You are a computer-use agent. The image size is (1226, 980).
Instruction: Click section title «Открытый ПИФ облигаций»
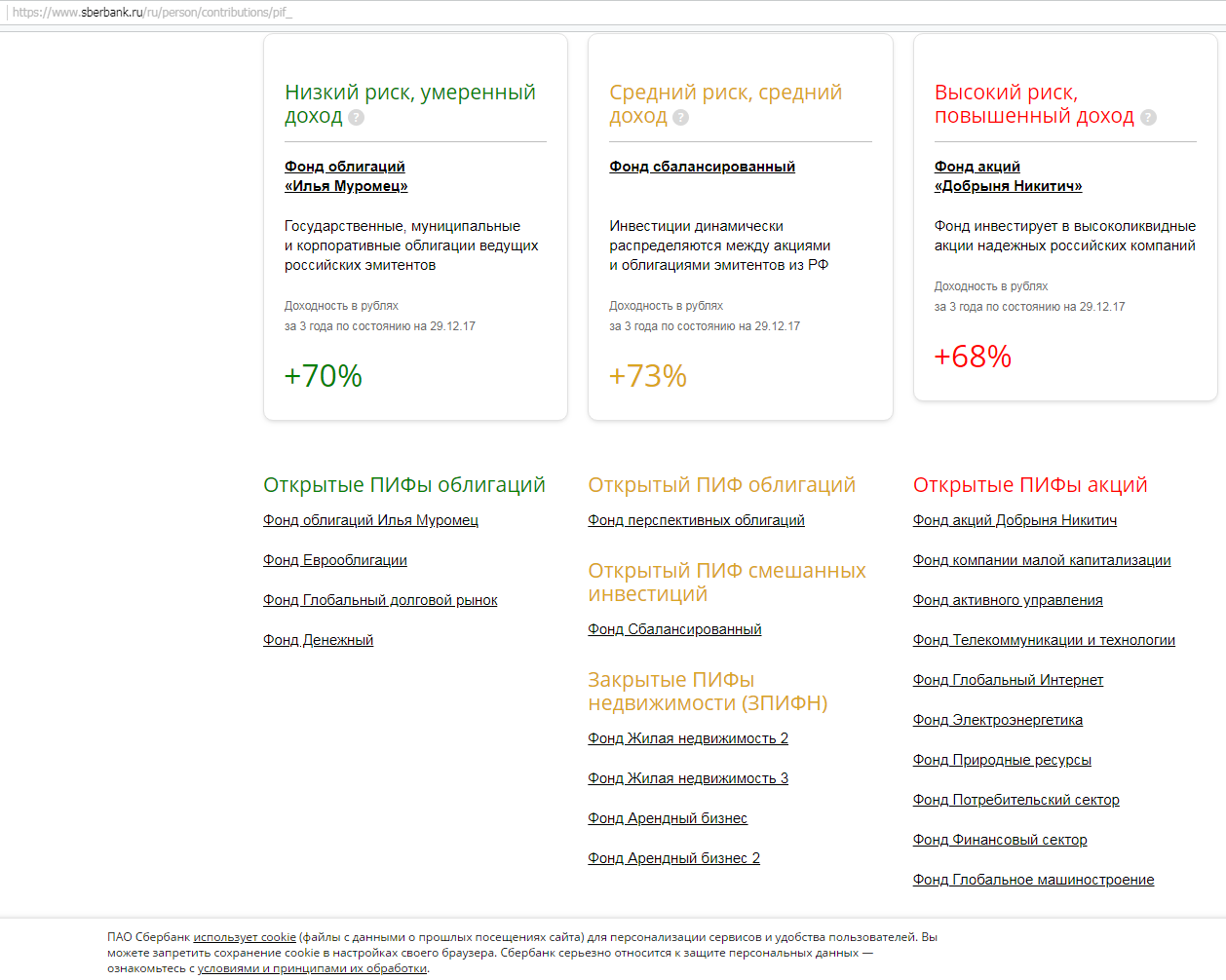tap(722, 485)
